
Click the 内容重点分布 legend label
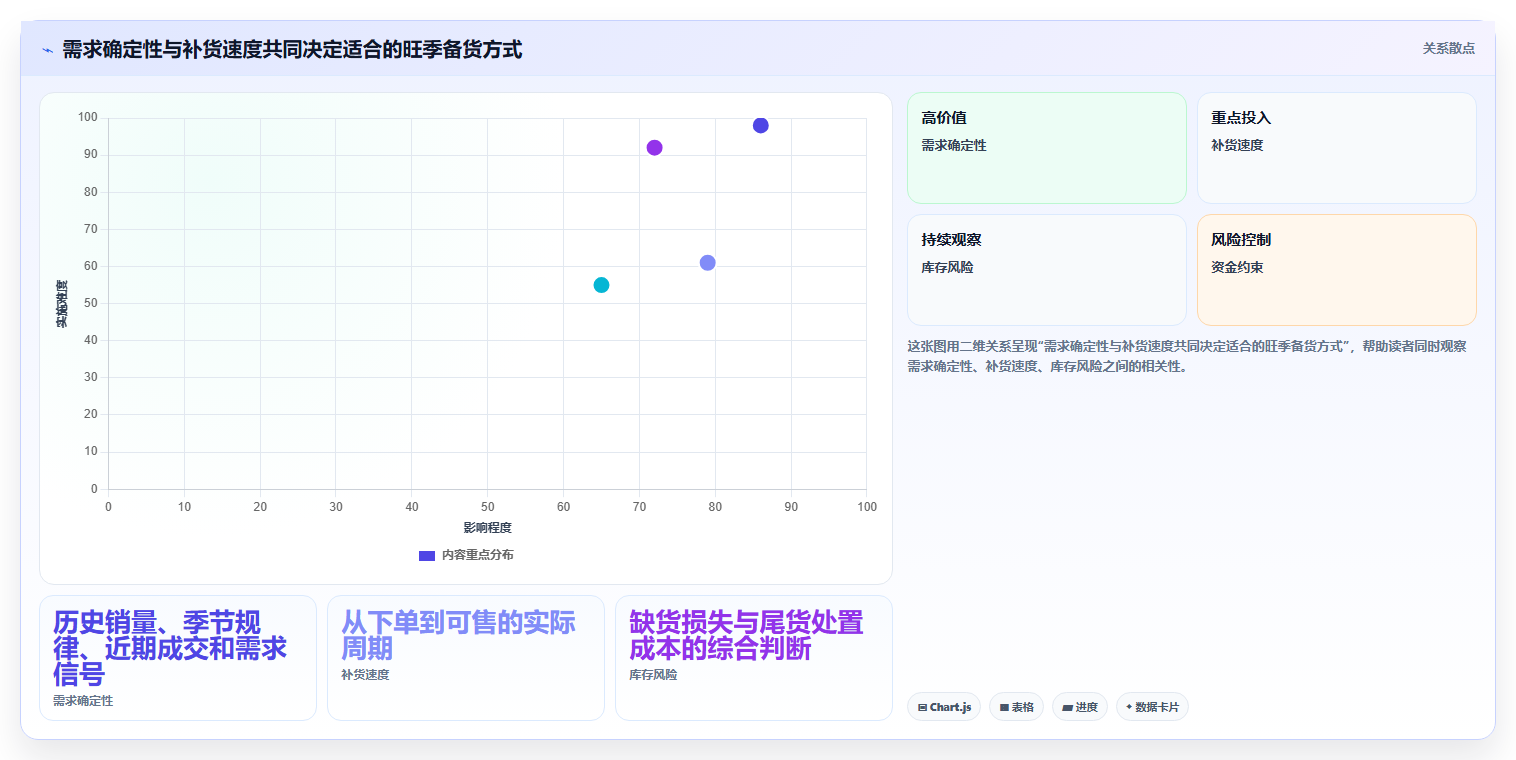(477, 555)
